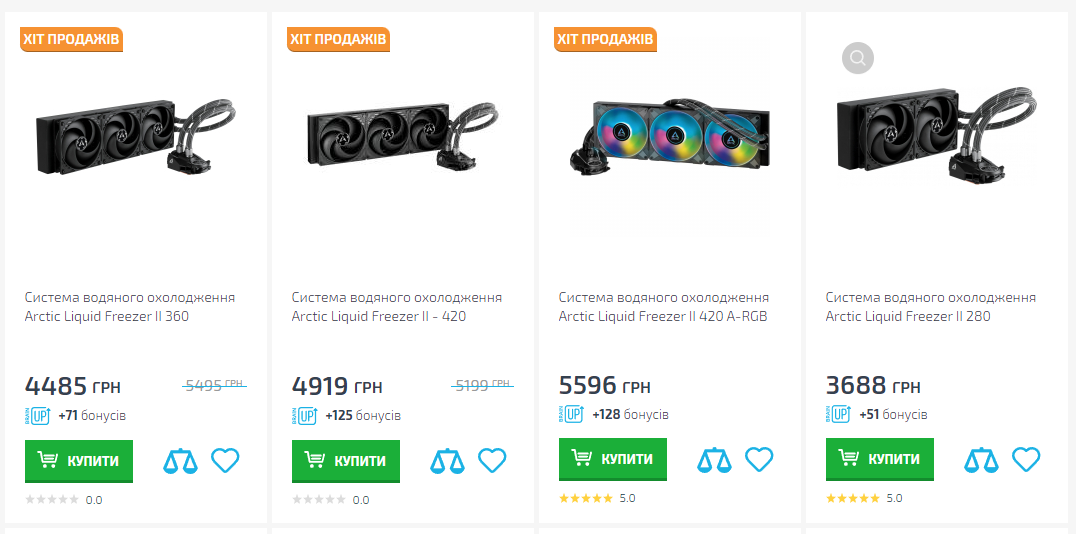1076x534 pixels.
Task: Add Liquid Freezer II 420 A-RGB to favorites
Action: coord(760,460)
